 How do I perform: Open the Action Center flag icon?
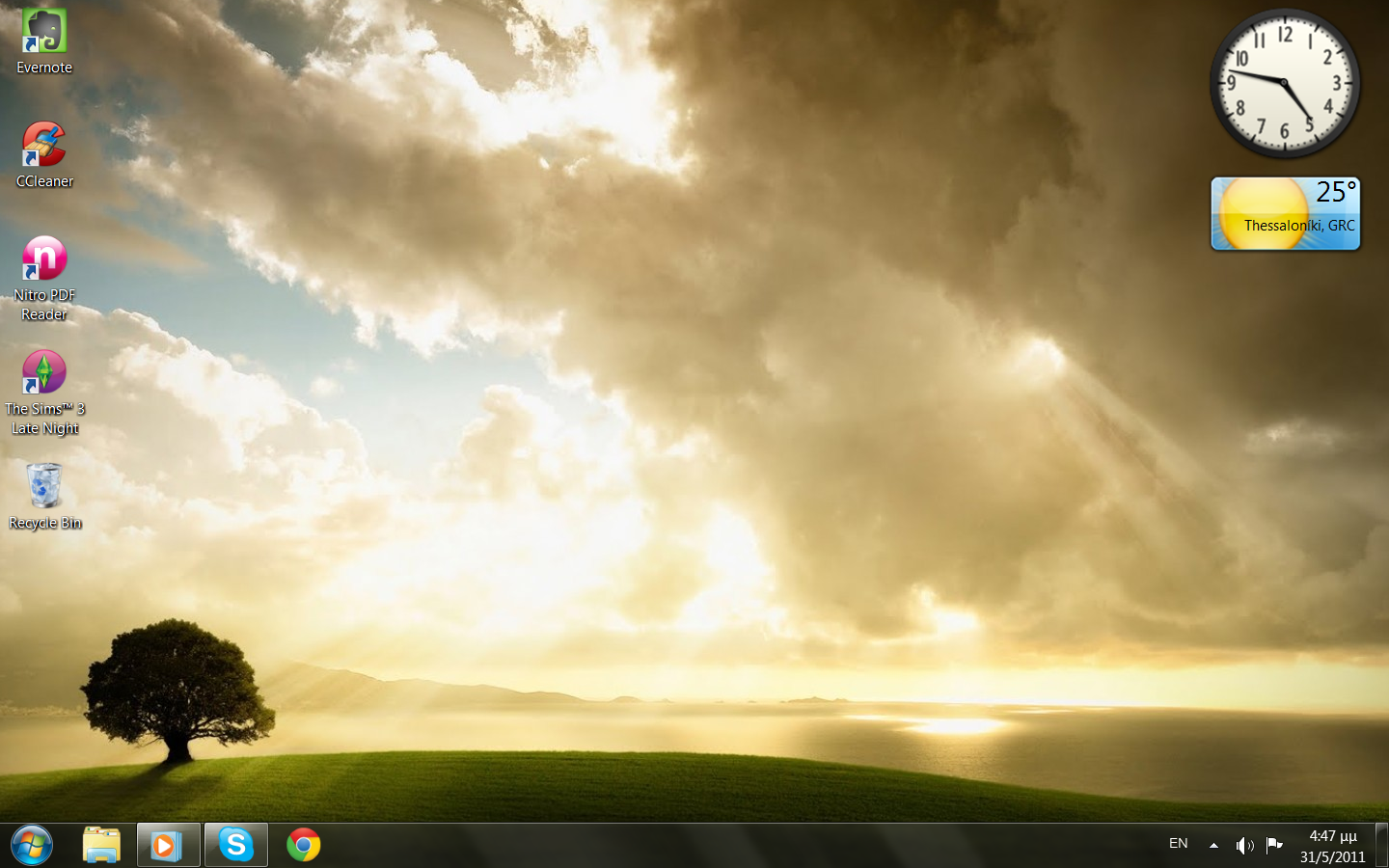point(1274,845)
